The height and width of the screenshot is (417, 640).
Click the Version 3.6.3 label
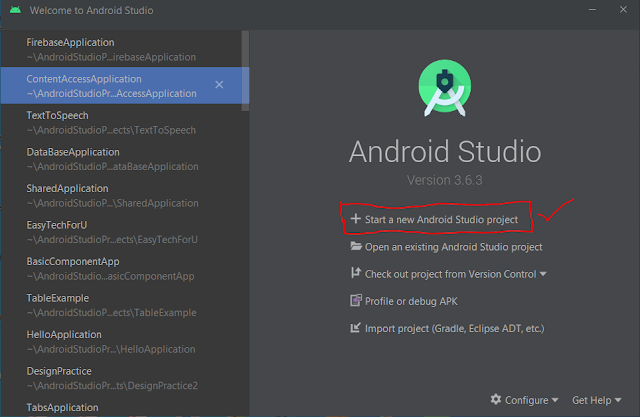(x=444, y=180)
